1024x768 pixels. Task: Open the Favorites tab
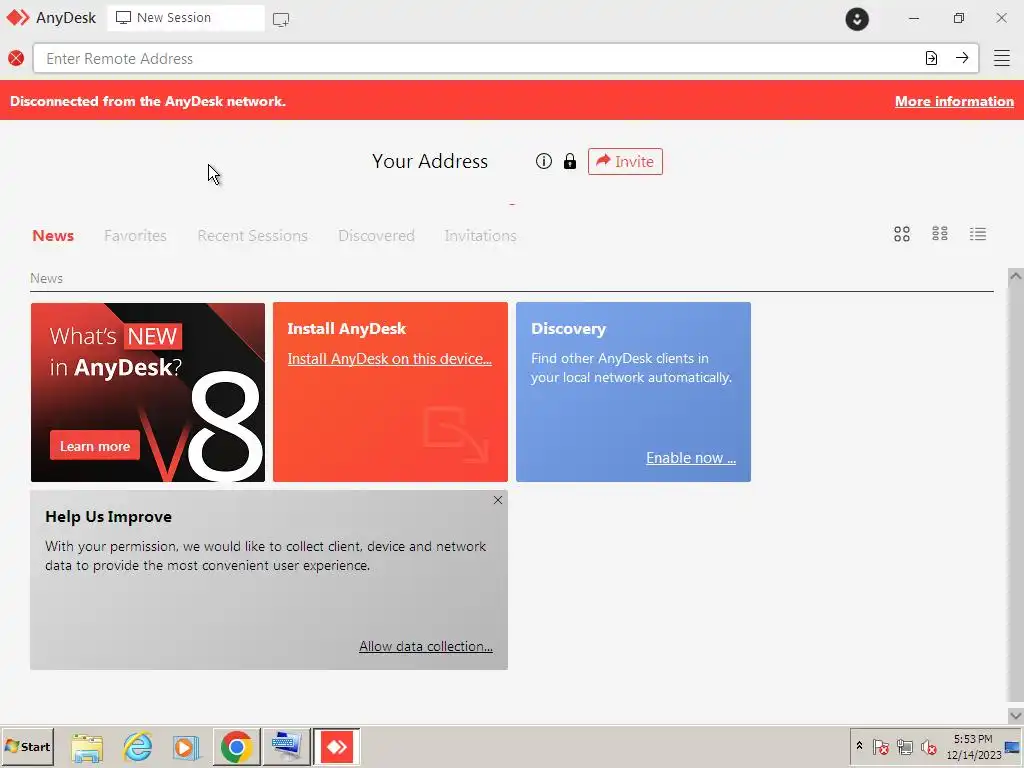pos(135,236)
